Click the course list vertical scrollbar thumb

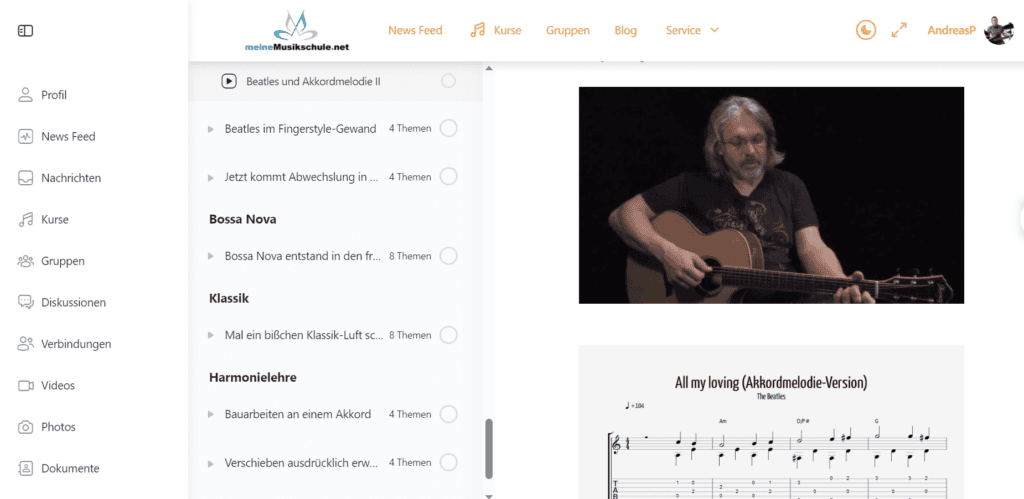click(489, 449)
